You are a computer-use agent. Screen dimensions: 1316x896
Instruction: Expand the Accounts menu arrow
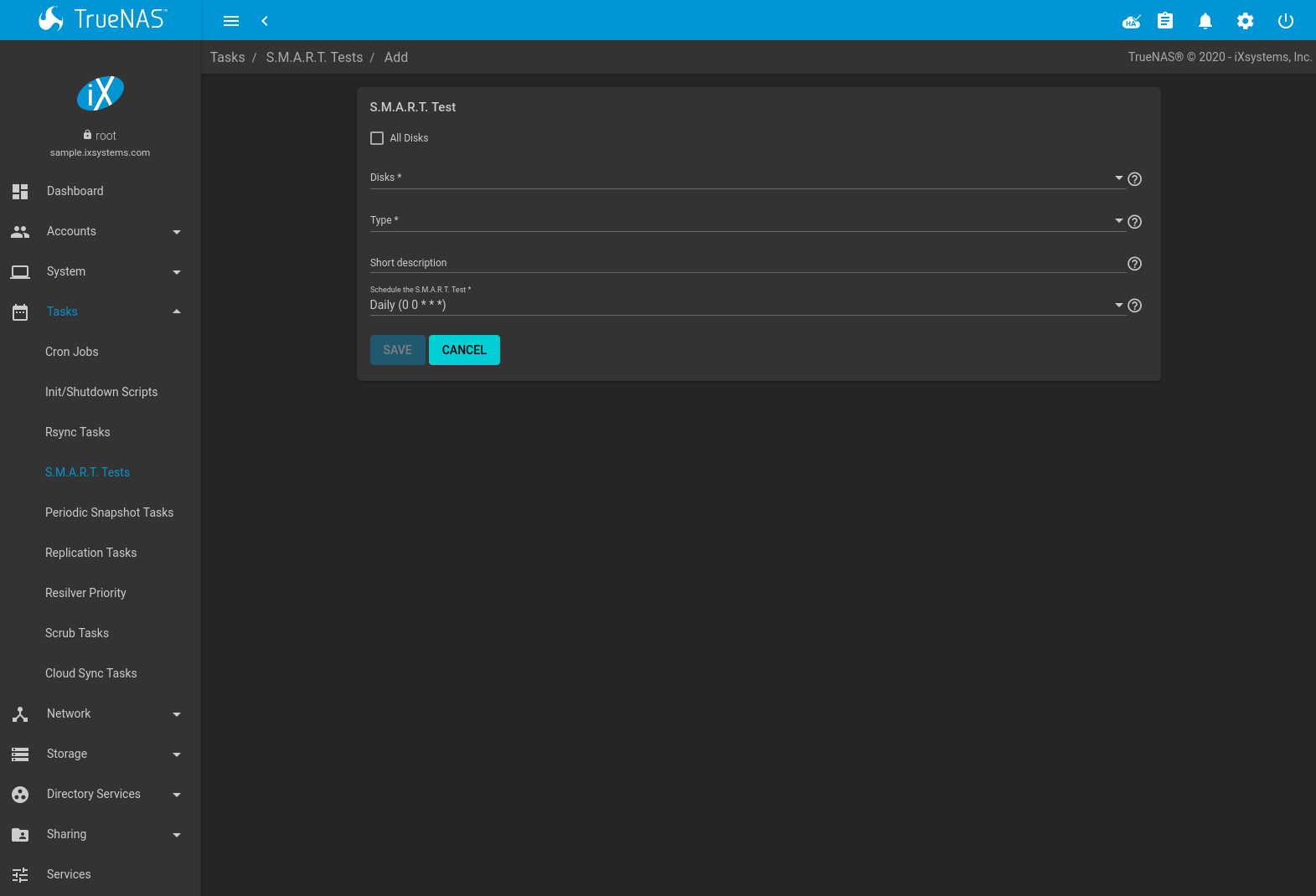tap(177, 232)
